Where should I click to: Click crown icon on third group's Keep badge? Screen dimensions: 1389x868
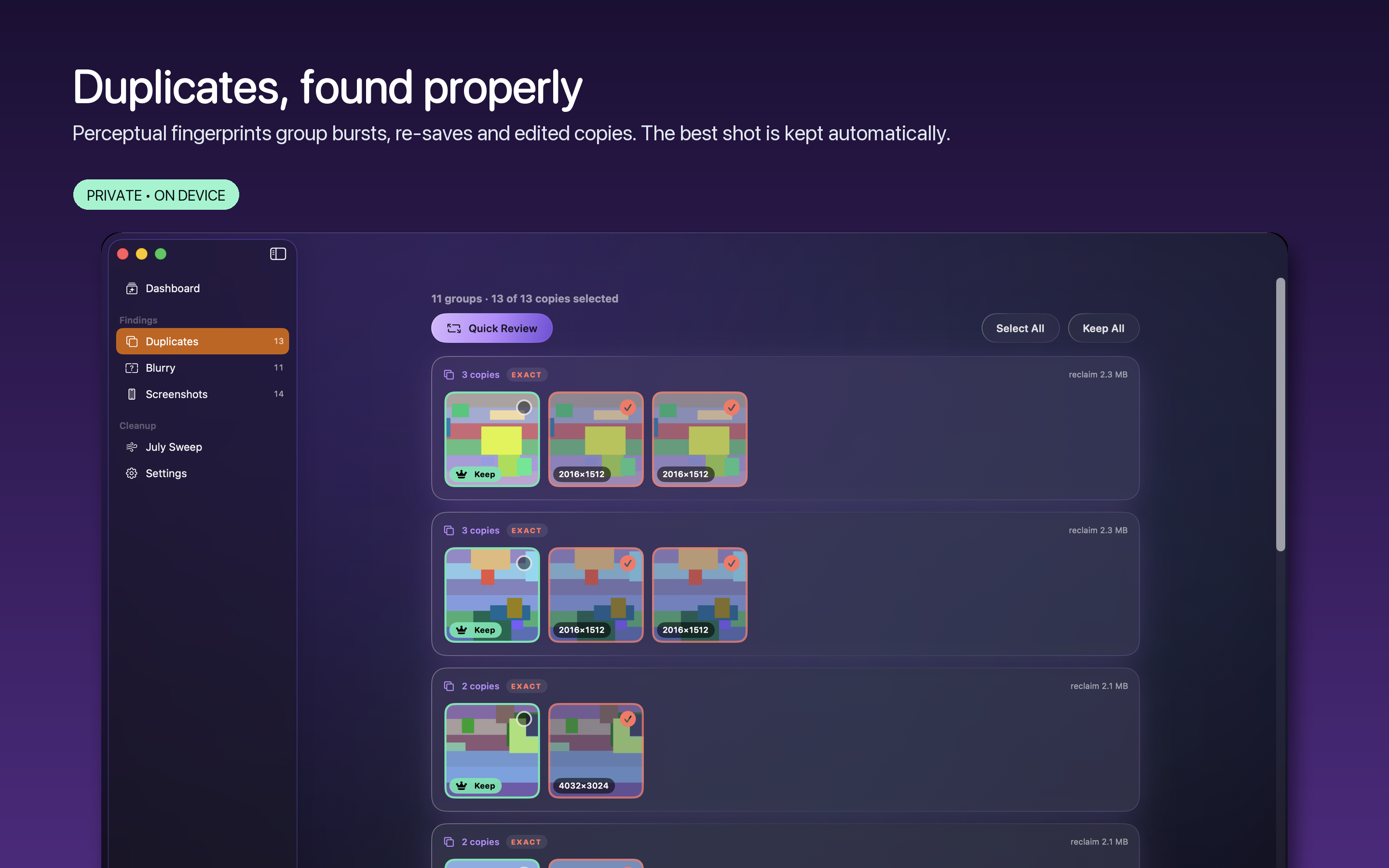click(462, 786)
